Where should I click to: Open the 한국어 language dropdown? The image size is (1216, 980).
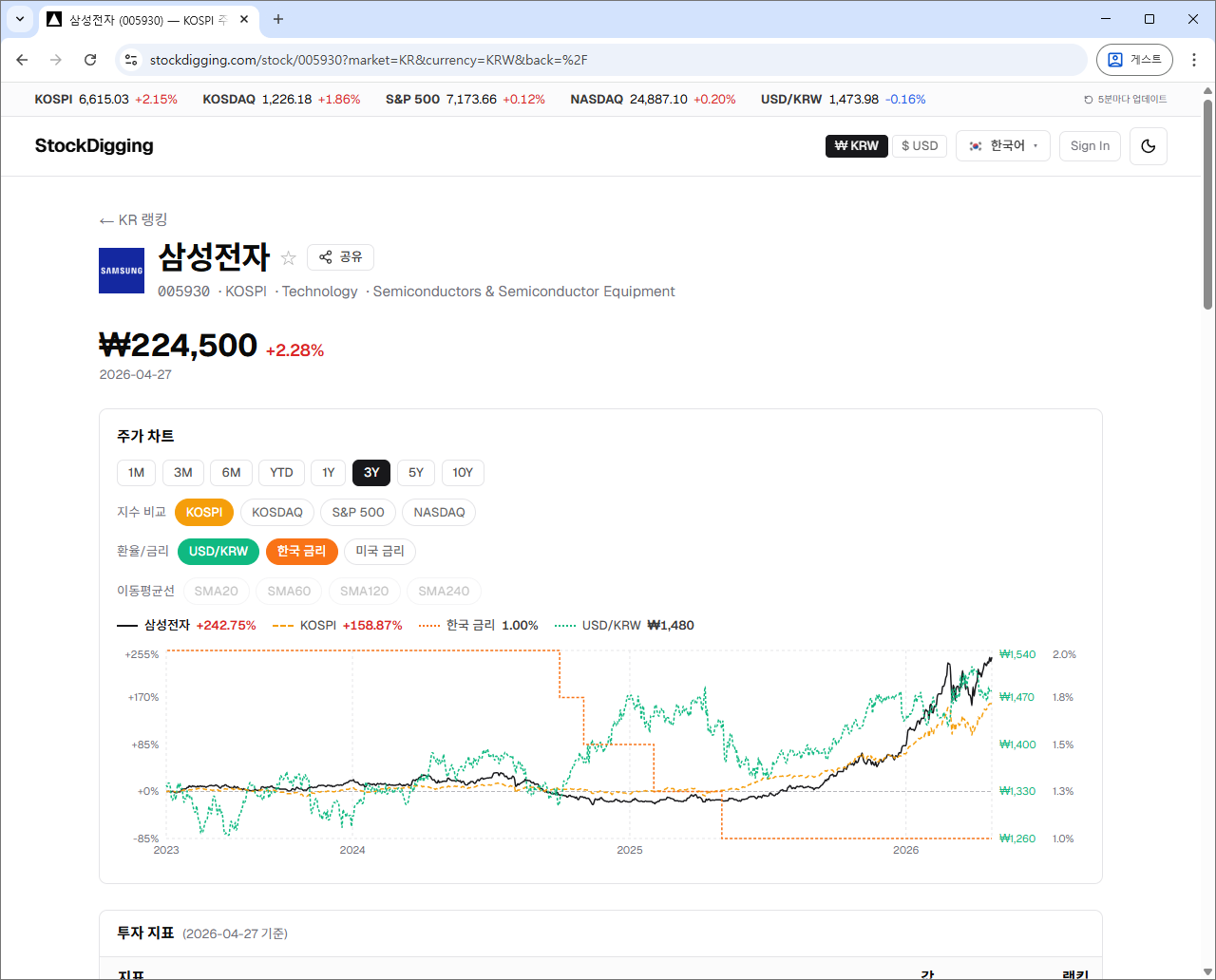[1003, 146]
